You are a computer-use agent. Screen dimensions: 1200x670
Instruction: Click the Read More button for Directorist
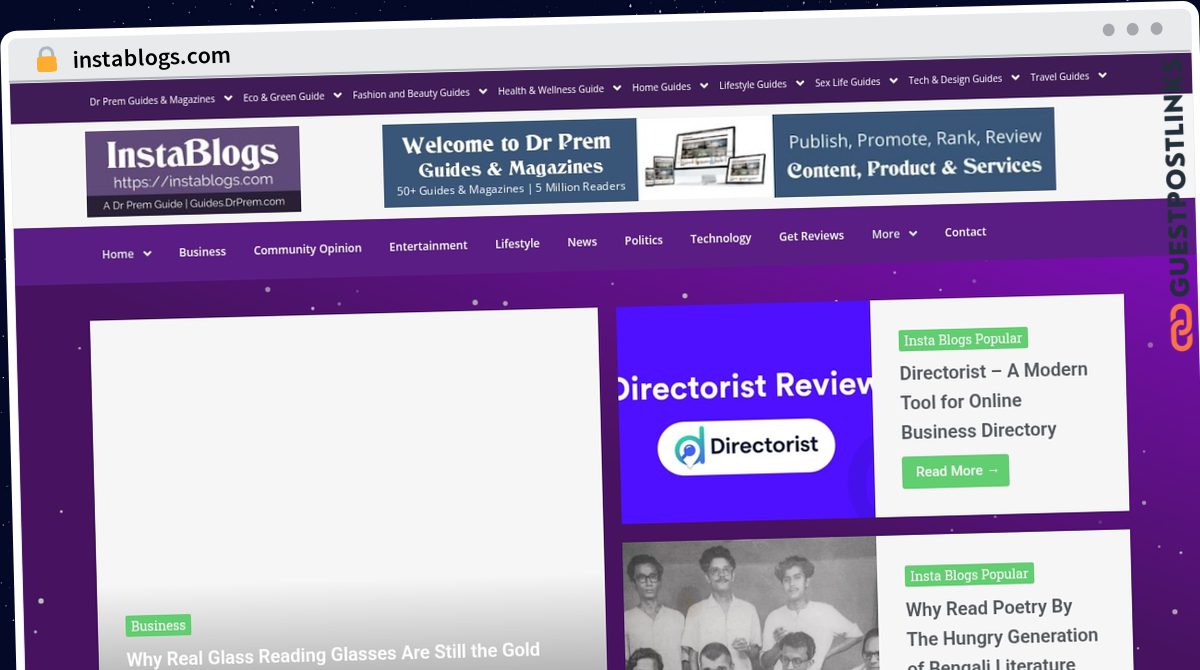[955, 471]
